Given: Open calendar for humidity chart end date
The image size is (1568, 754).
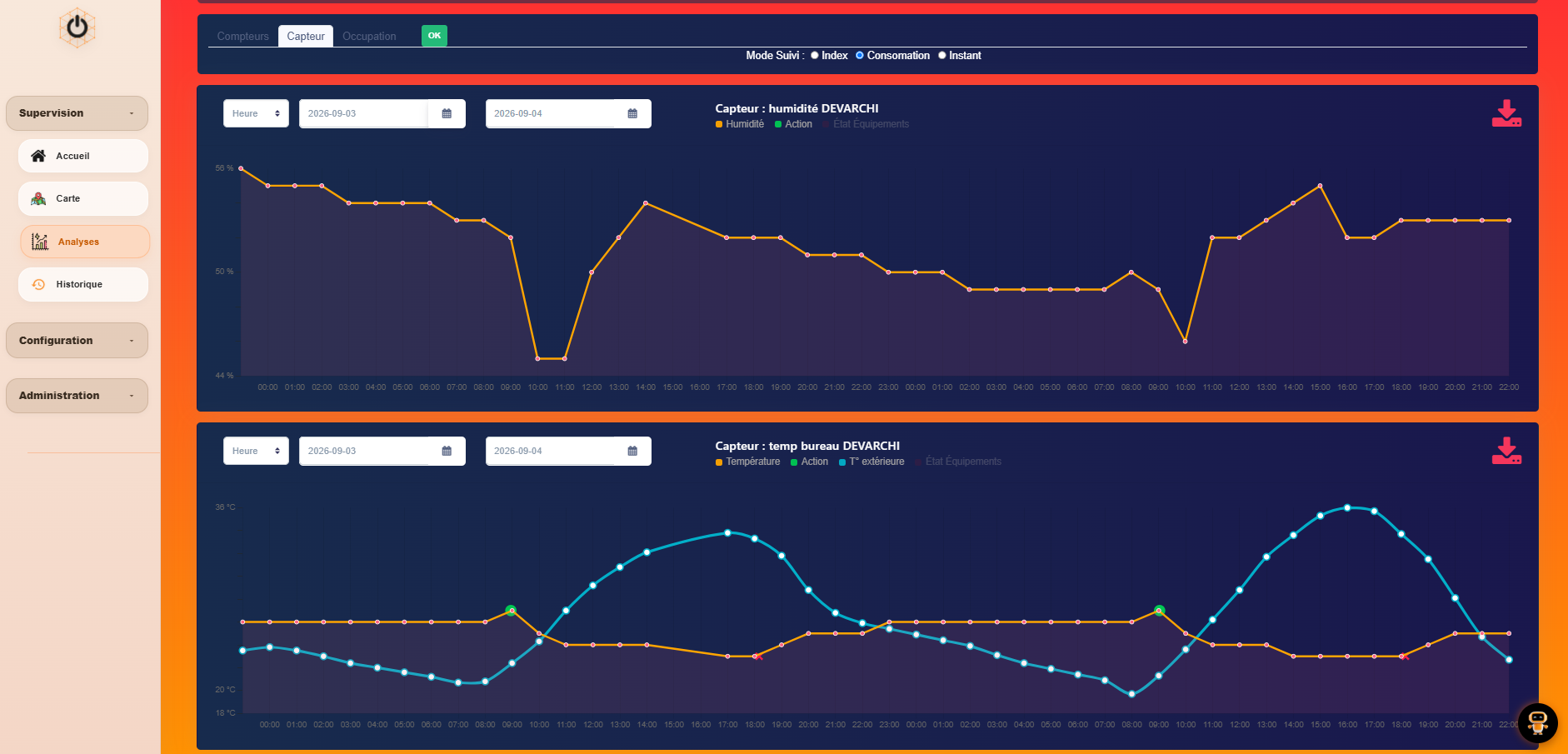Looking at the screenshot, I should (632, 113).
